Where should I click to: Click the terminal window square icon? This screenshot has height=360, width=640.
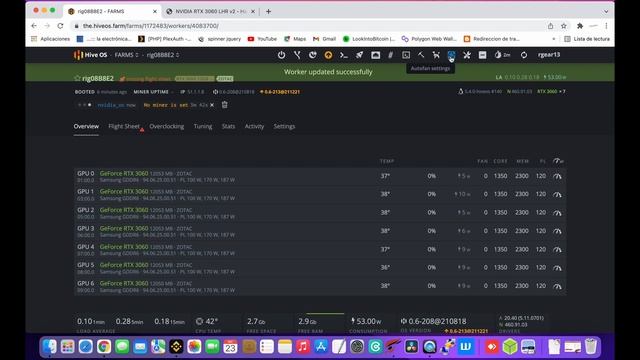[406, 55]
